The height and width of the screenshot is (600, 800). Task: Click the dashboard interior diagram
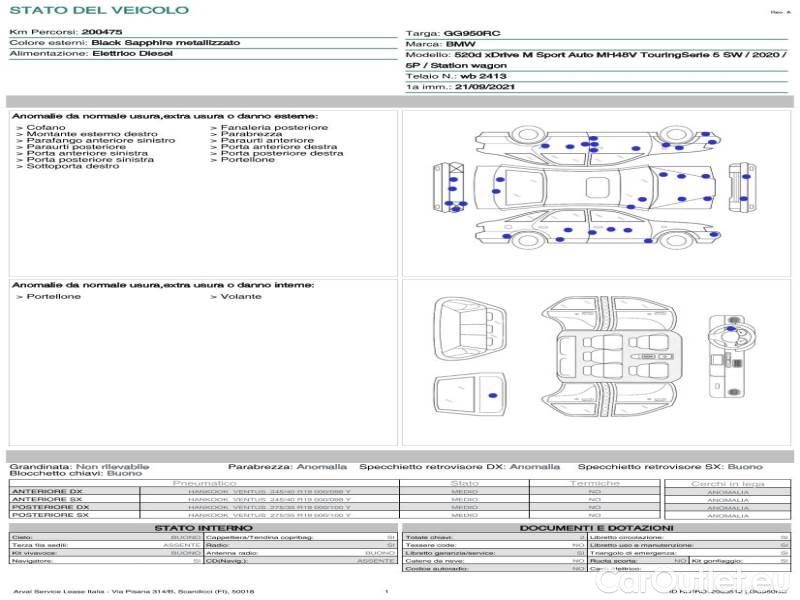coord(725,358)
